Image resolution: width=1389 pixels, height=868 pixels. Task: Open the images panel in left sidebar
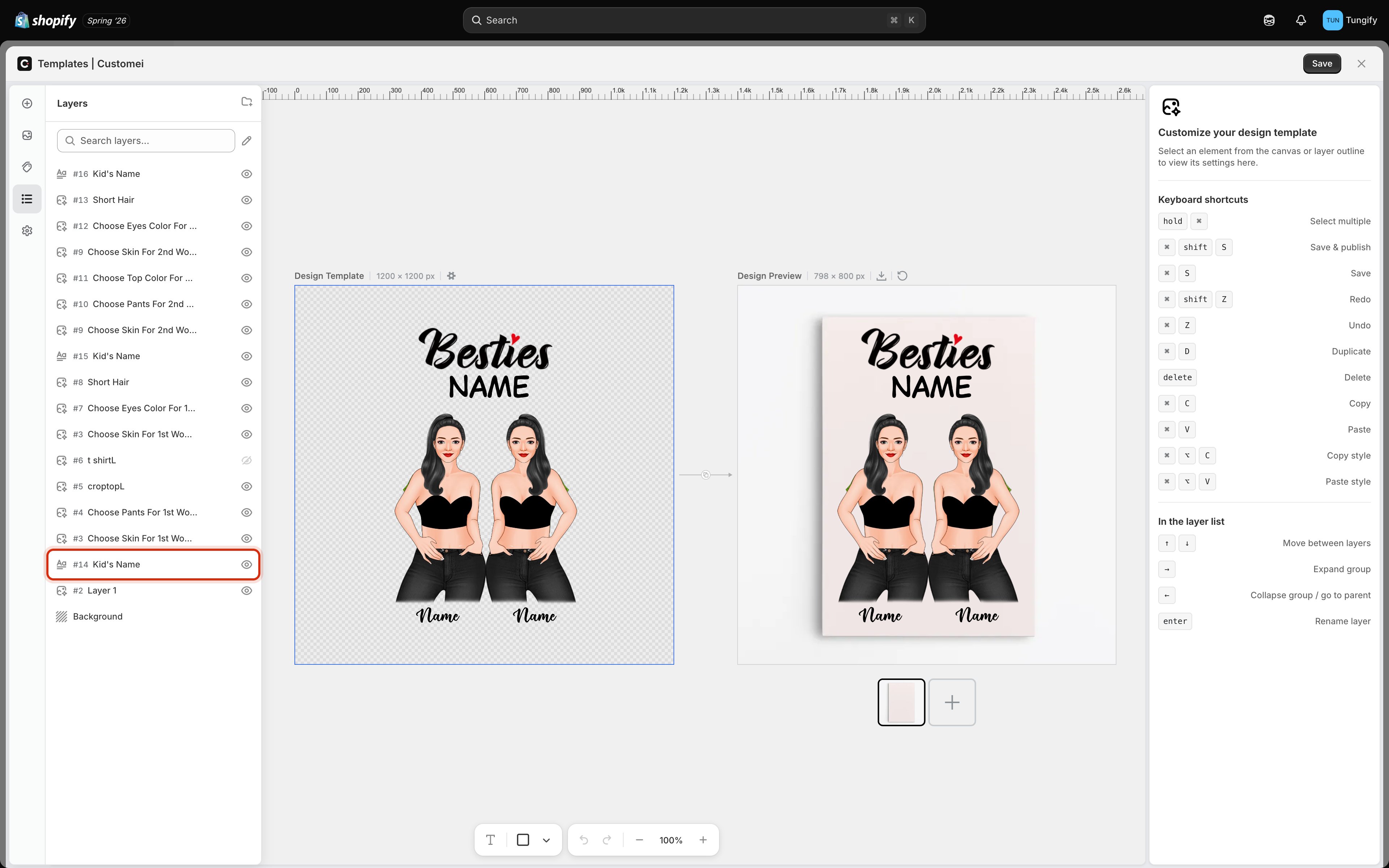click(27, 136)
